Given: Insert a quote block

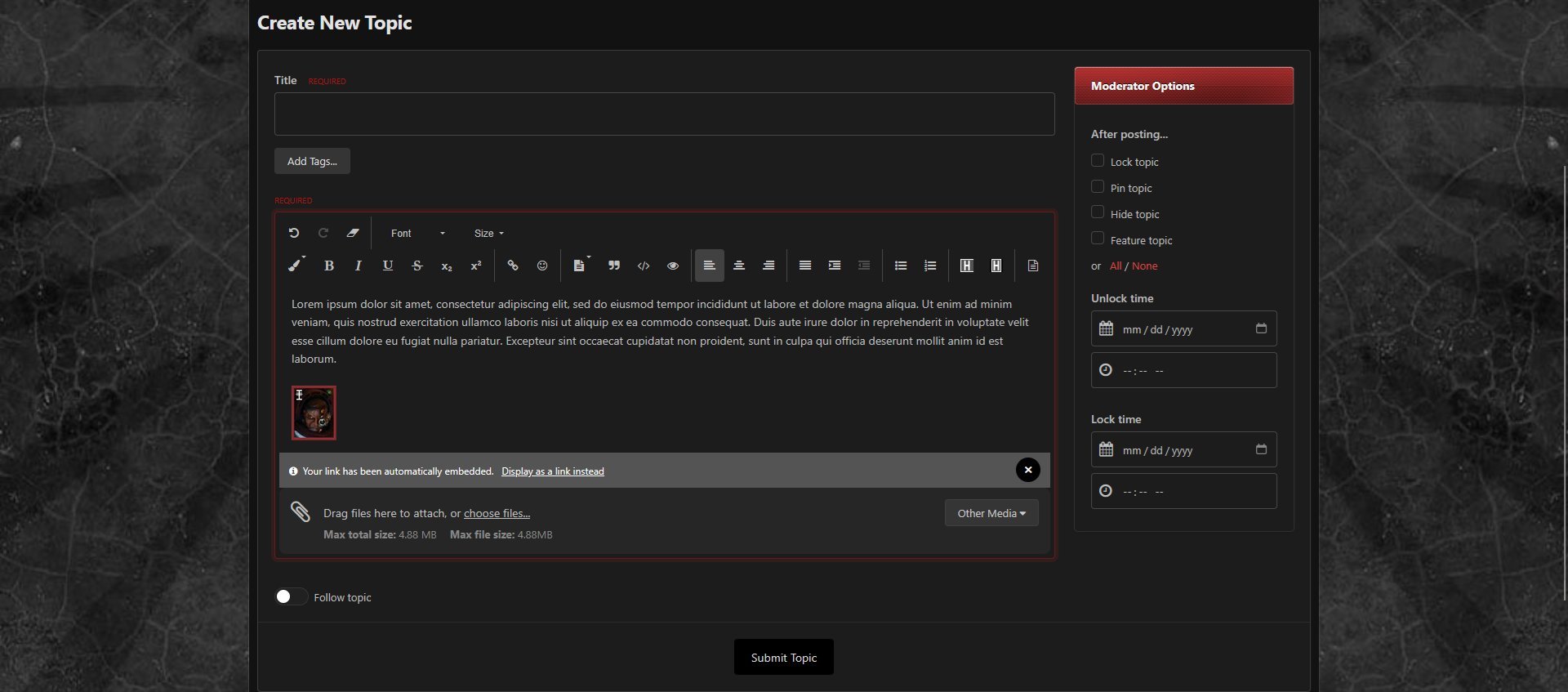Looking at the screenshot, I should [614, 266].
